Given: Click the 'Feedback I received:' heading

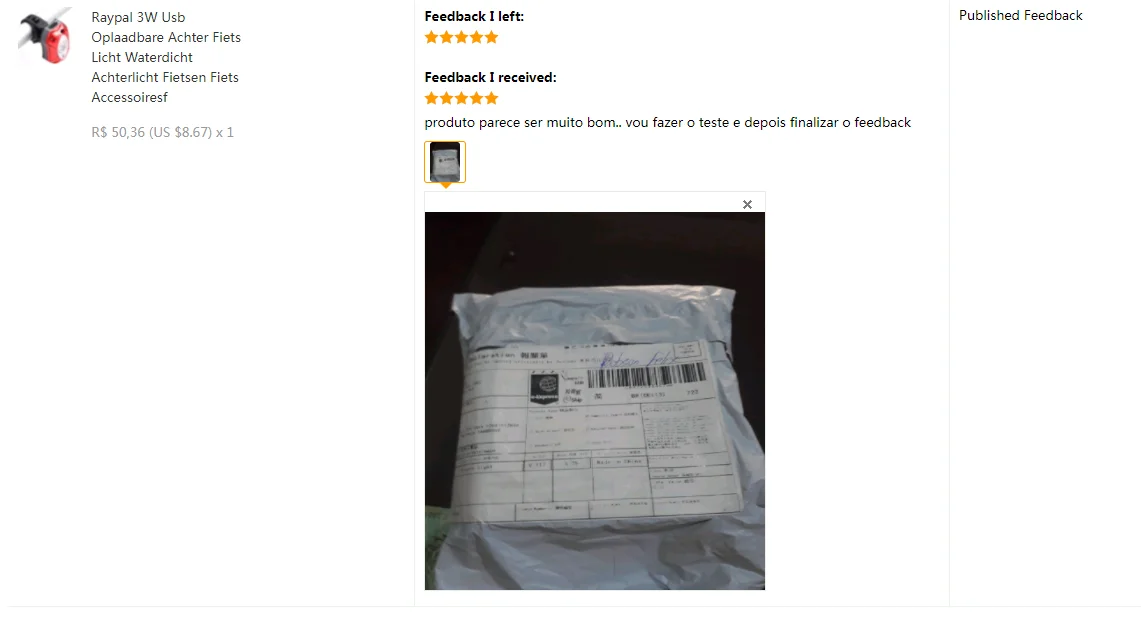Looking at the screenshot, I should pos(490,77).
